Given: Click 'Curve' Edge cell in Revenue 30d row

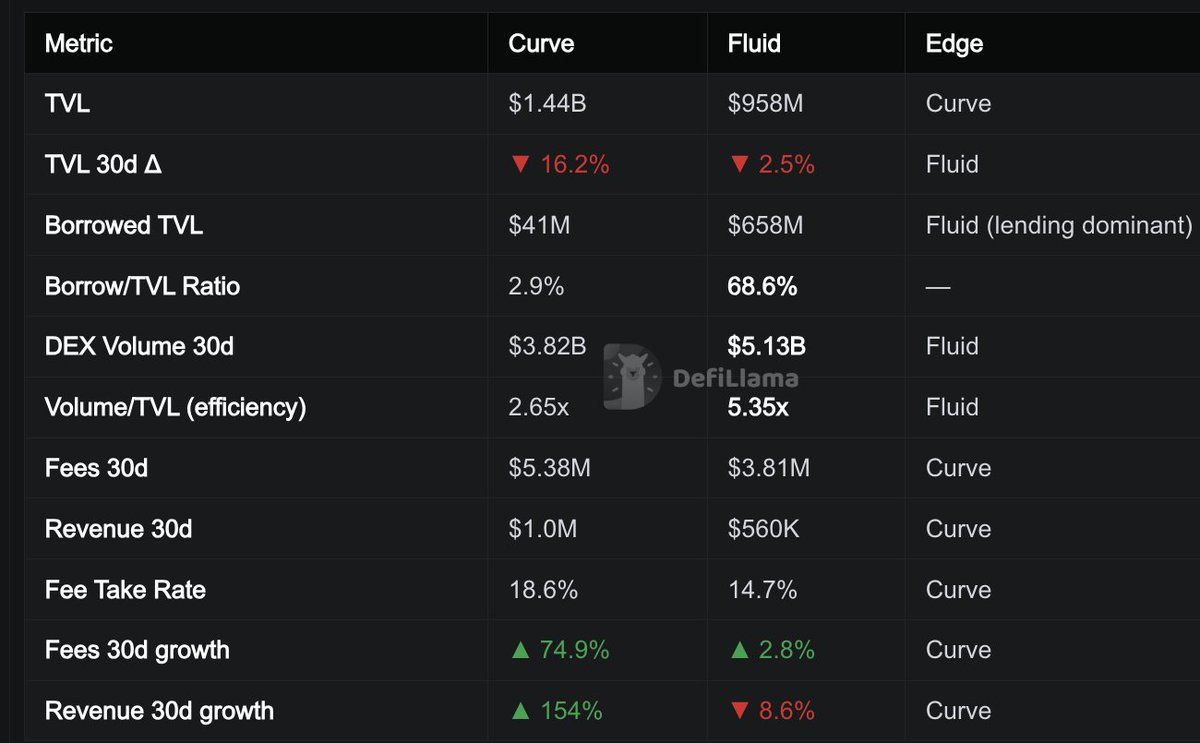Looking at the screenshot, I should coord(958,529).
